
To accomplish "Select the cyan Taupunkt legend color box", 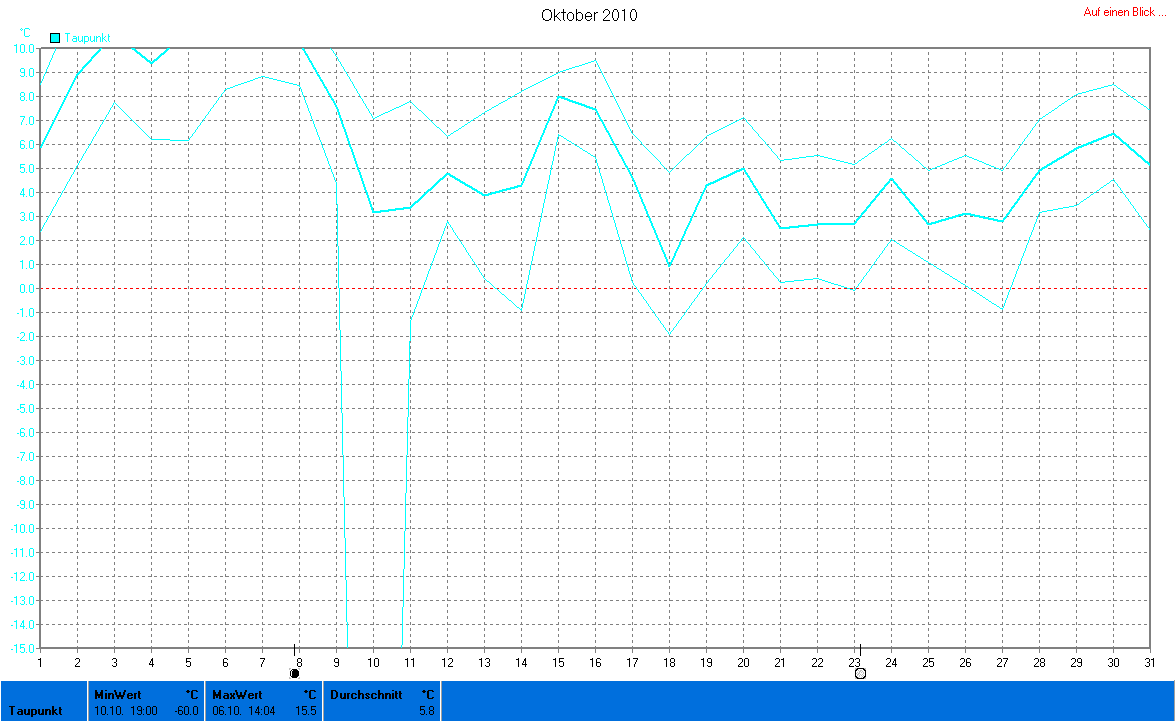I will point(55,37).
